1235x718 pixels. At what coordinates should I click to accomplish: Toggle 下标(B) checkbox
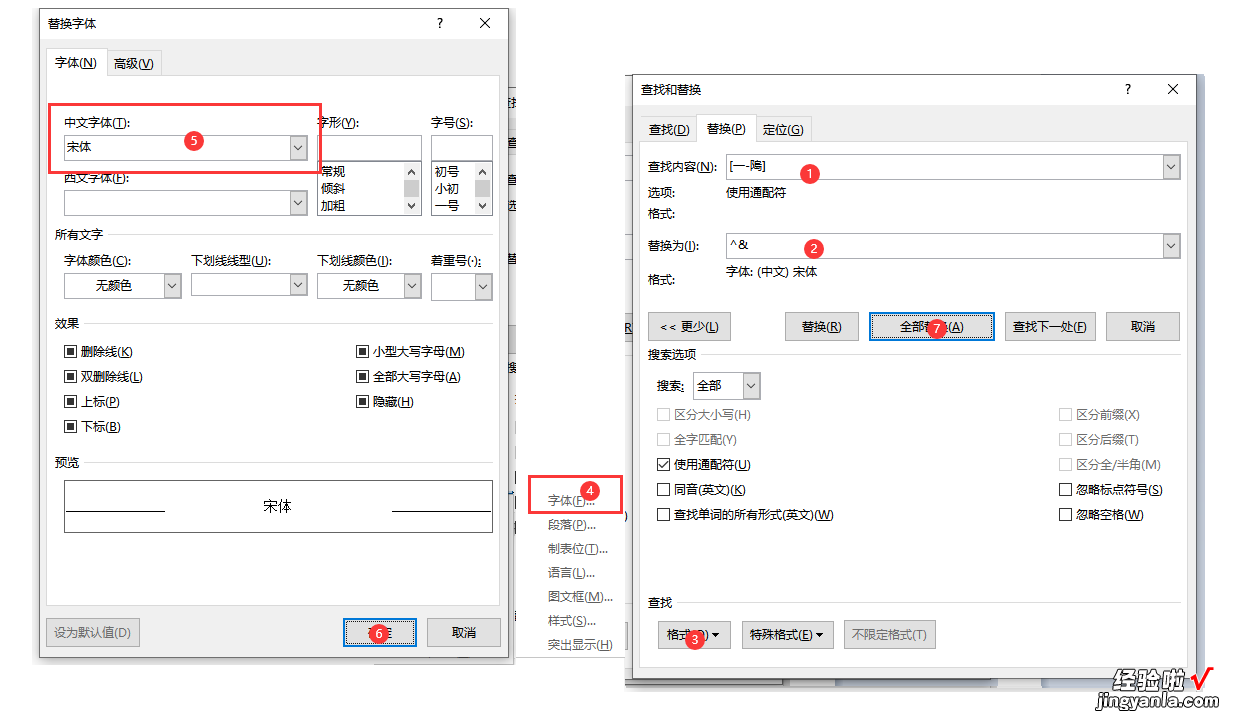click(71, 427)
